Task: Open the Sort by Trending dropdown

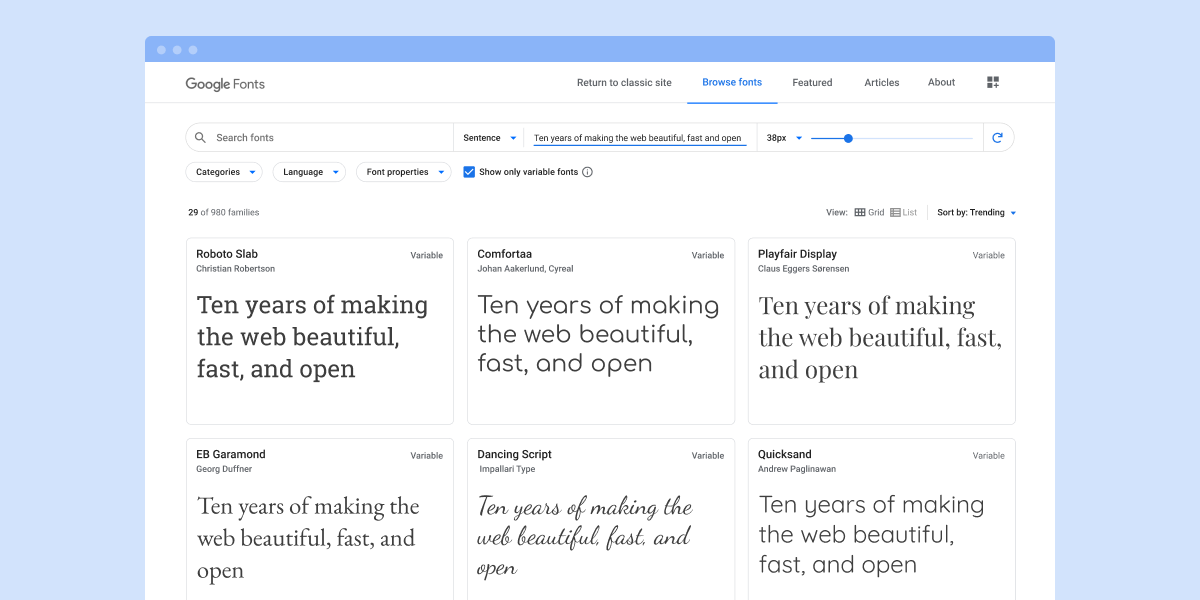Action: point(976,213)
